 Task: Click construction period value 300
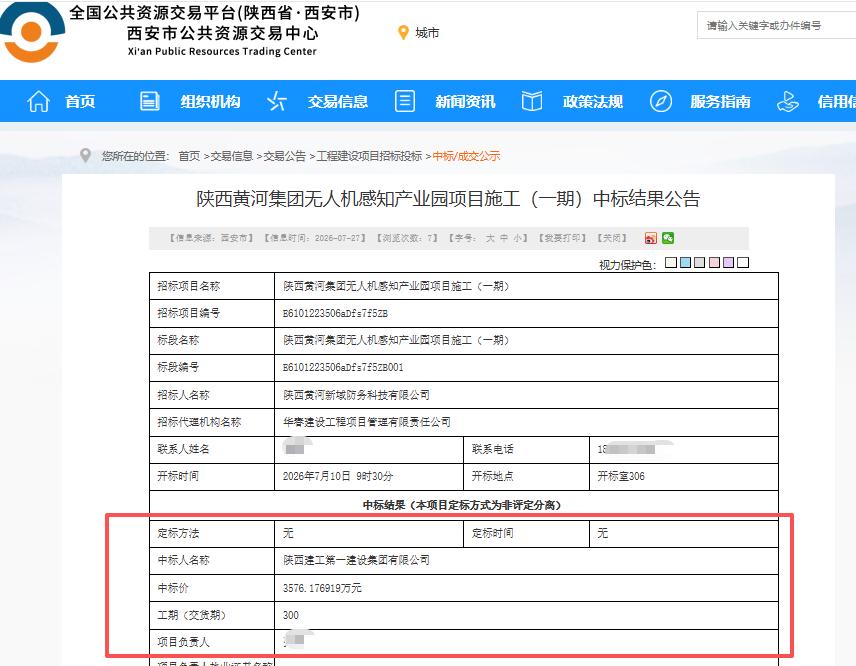(290, 615)
